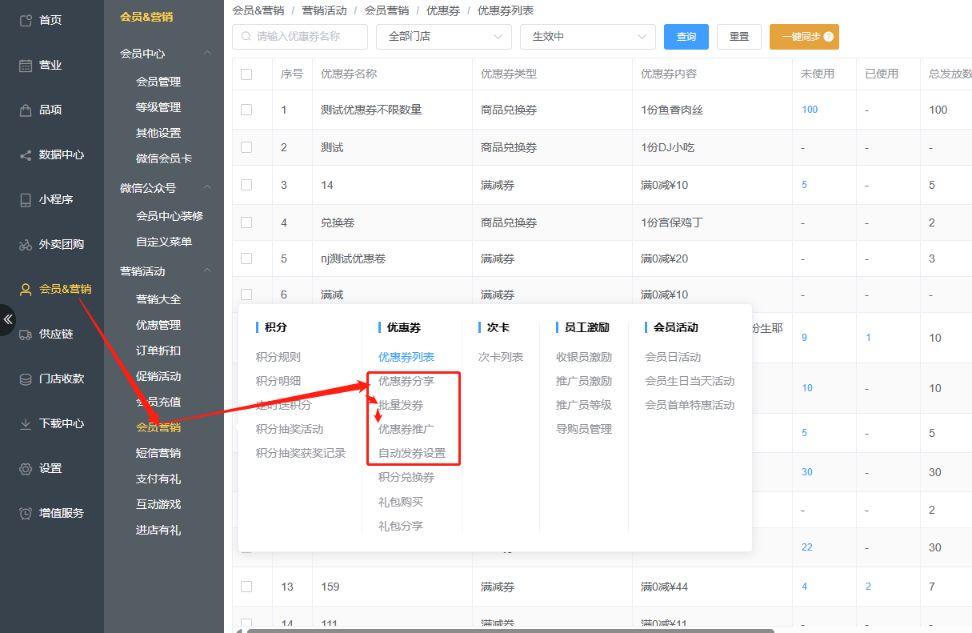Check the row for 兑换卷
The height and width of the screenshot is (633, 972).
(x=247, y=223)
